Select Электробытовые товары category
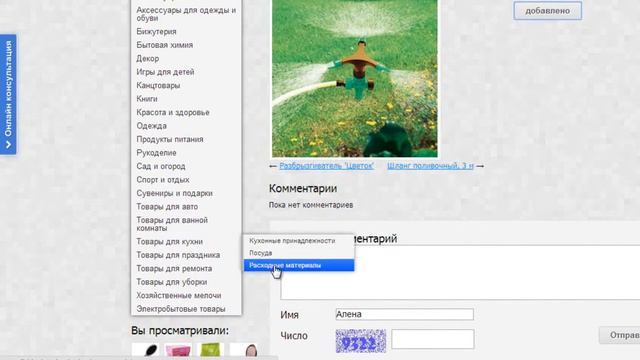Viewport: 640px width, 360px height. point(181,309)
